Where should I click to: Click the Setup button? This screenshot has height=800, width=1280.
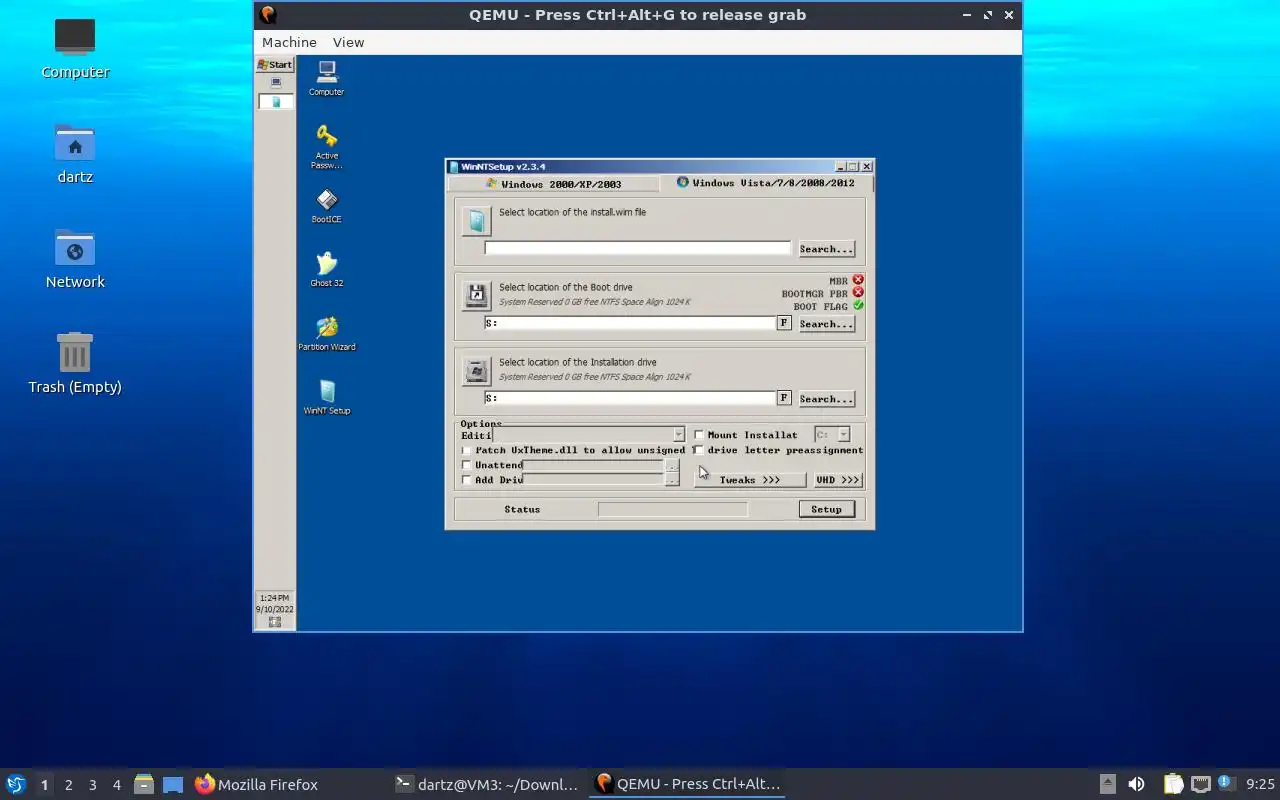click(826, 509)
